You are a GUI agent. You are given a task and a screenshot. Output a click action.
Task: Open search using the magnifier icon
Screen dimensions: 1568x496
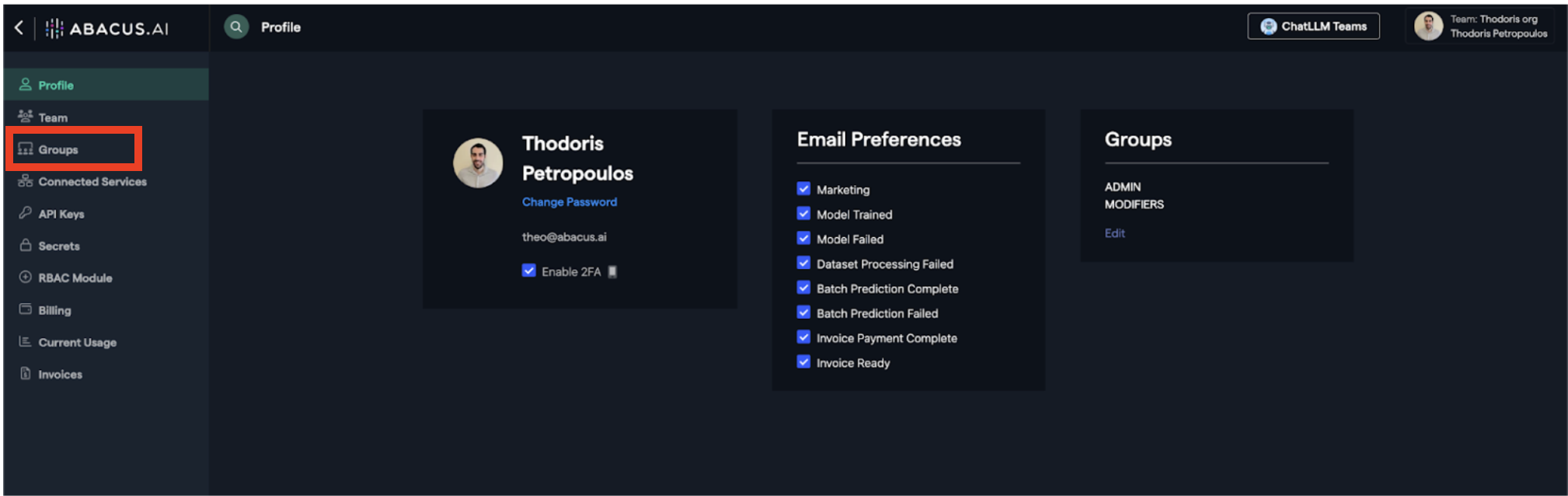236,26
